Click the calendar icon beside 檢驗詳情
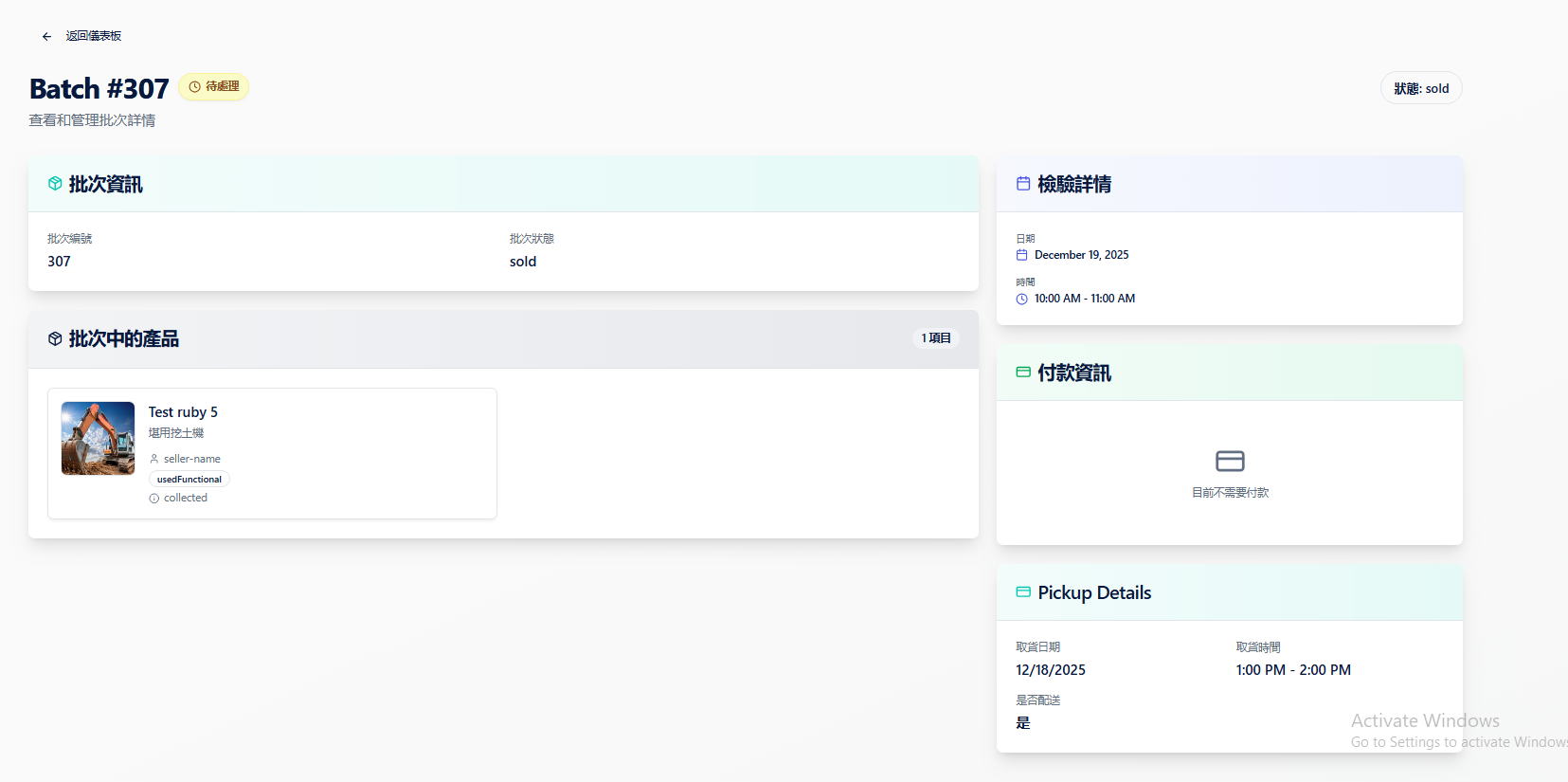This screenshot has width=1568, height=782. tap(1023, 184)
